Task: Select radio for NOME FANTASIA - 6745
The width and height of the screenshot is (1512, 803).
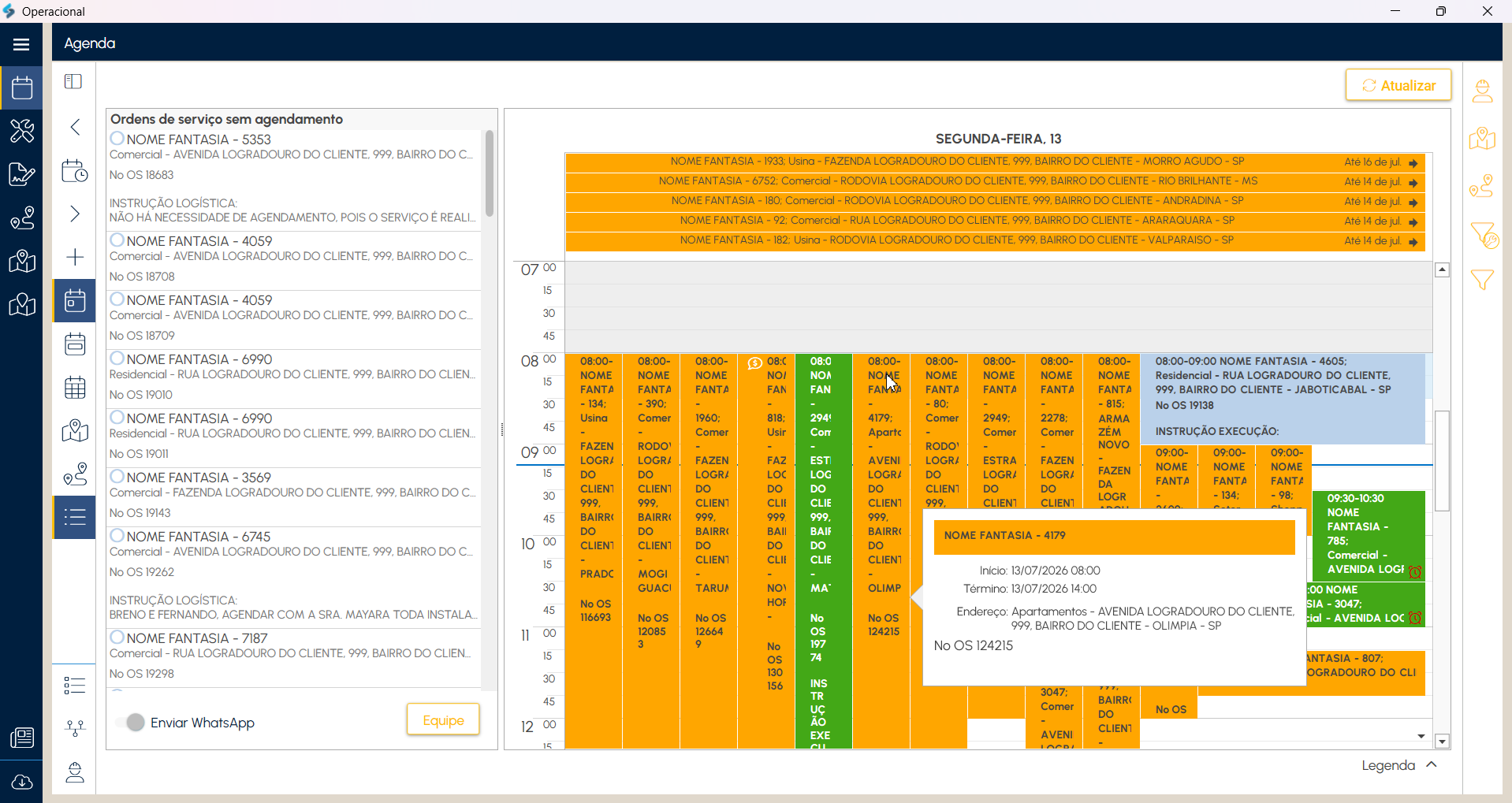Action: click(117, 536)
